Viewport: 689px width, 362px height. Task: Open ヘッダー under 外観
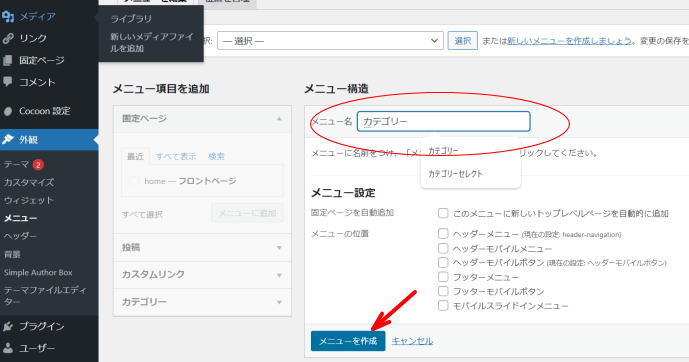[x=20, y=236]
